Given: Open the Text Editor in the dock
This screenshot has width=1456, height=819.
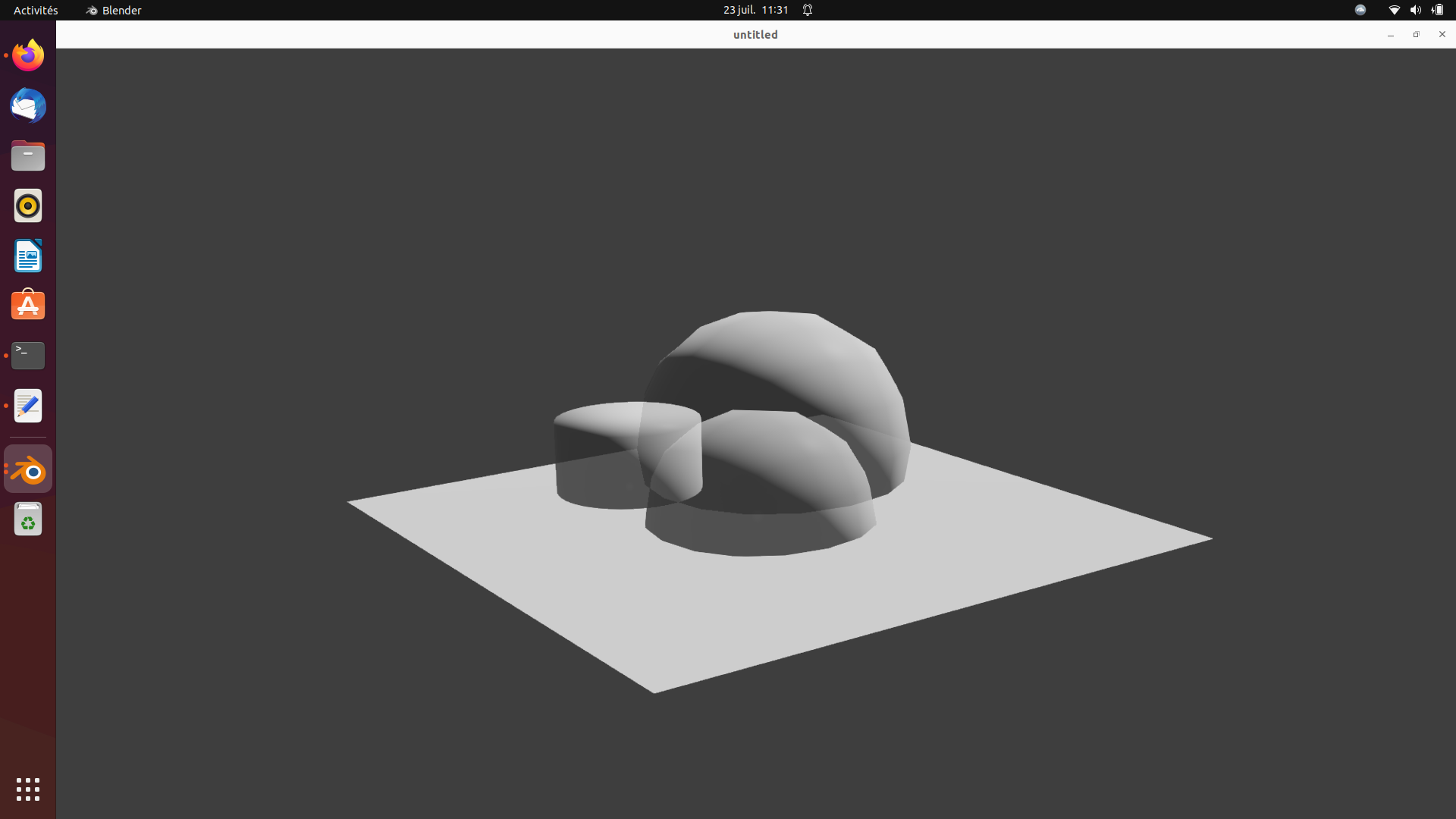Looking at the screenshot, I should (x=28, y=406).
